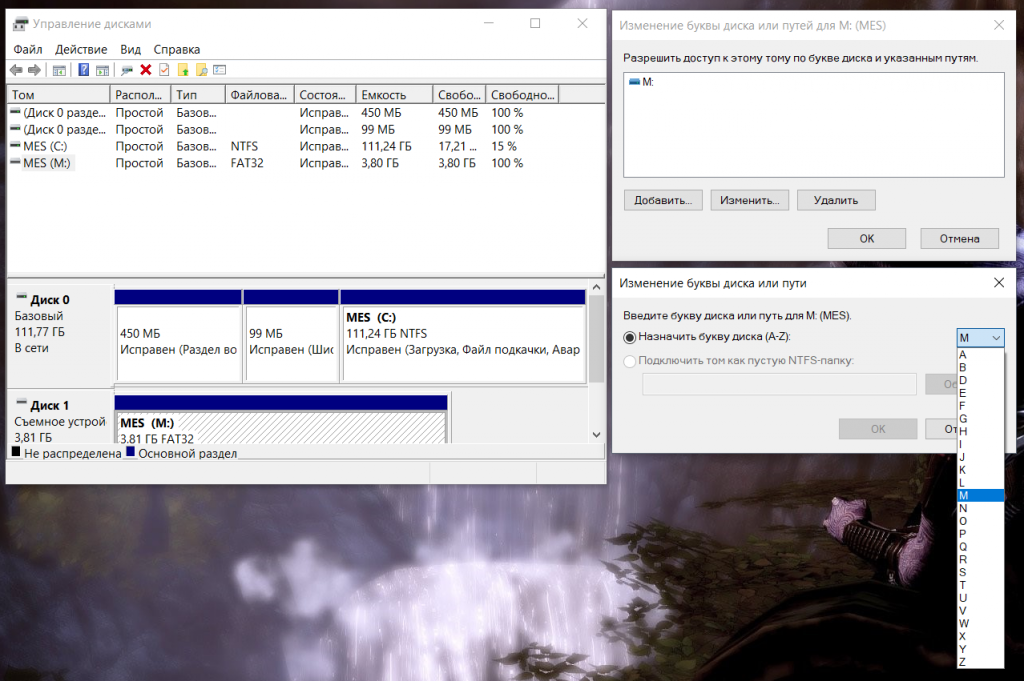Viewport: 1024px width, 681px height.
Task: Click the greyed OK in letter change dialog
Action: tap(878, 429)
